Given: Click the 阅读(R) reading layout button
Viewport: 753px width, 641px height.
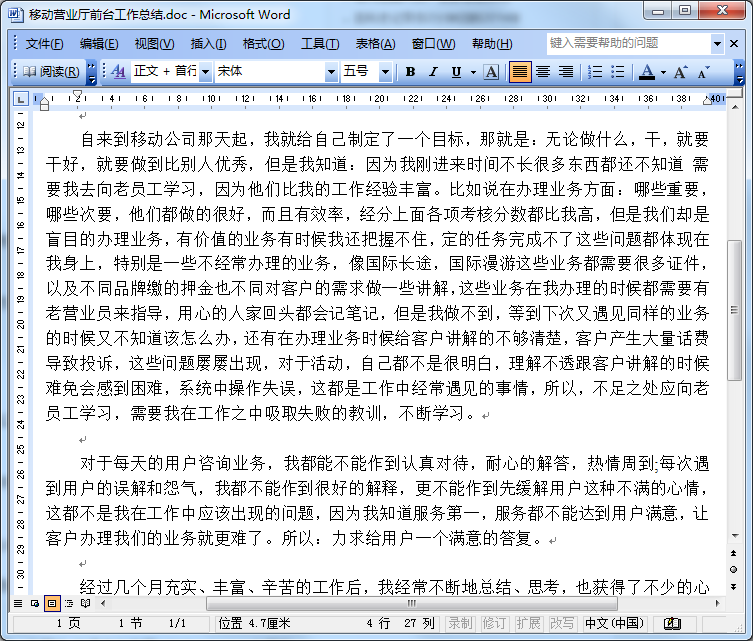Looking at the screenshot, I should tap(52, 72).
